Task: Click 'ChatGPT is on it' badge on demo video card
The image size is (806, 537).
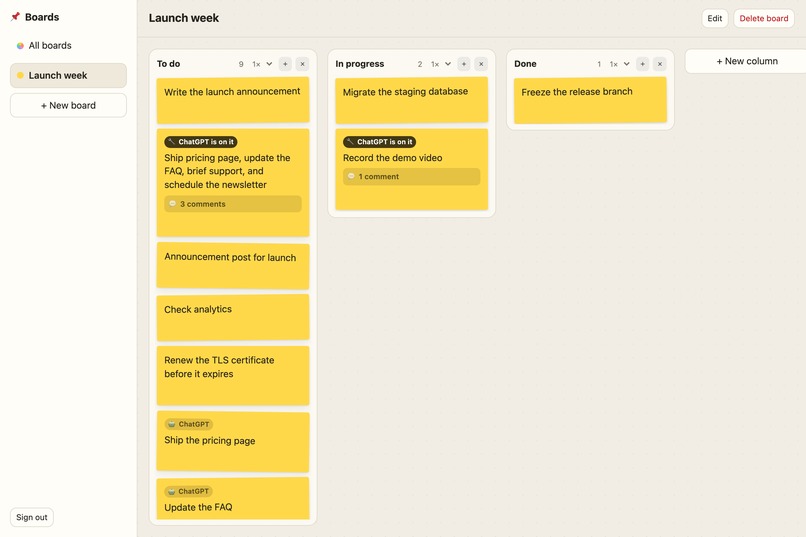Action: [x=379, y=142]
